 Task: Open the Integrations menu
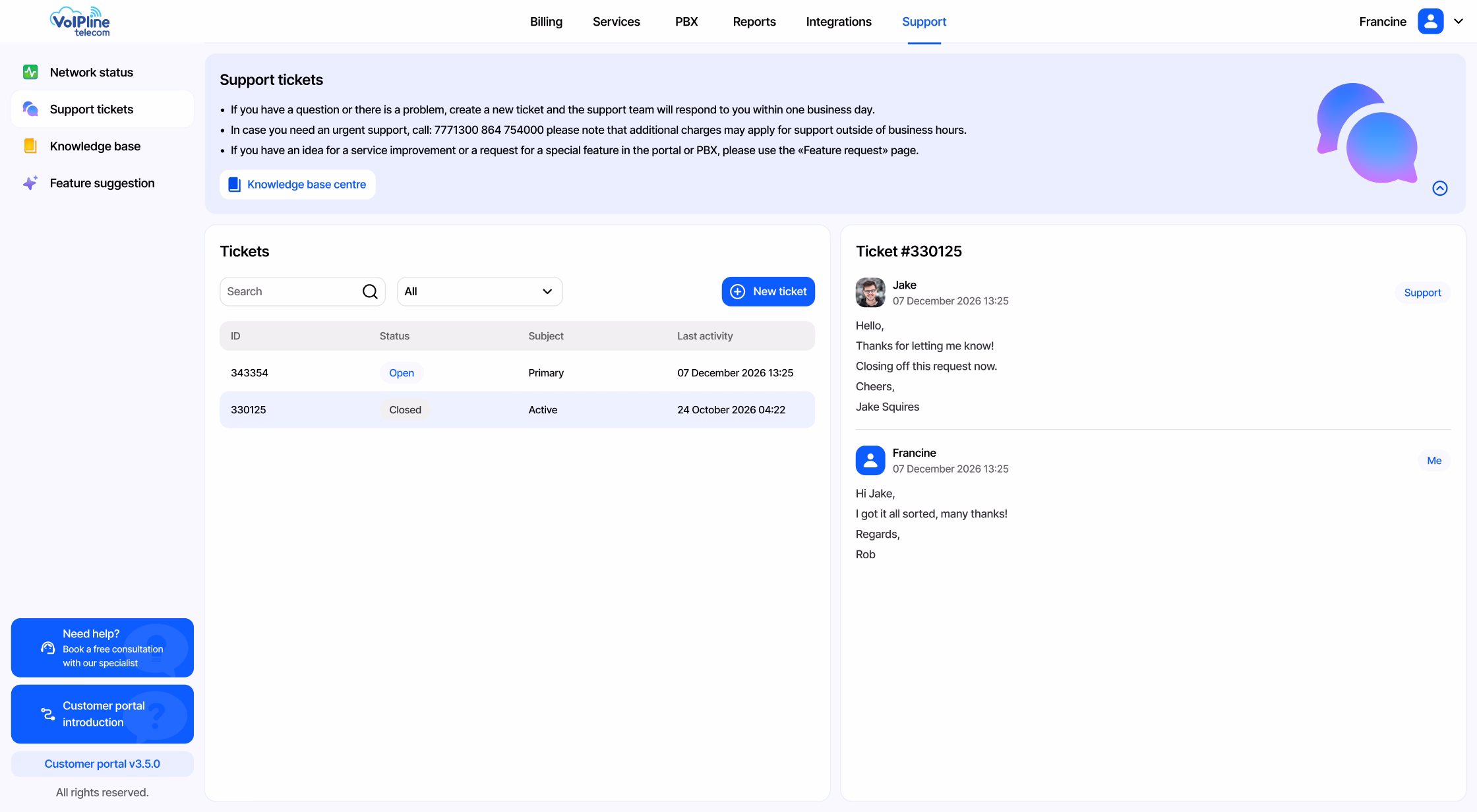[839, 22]
